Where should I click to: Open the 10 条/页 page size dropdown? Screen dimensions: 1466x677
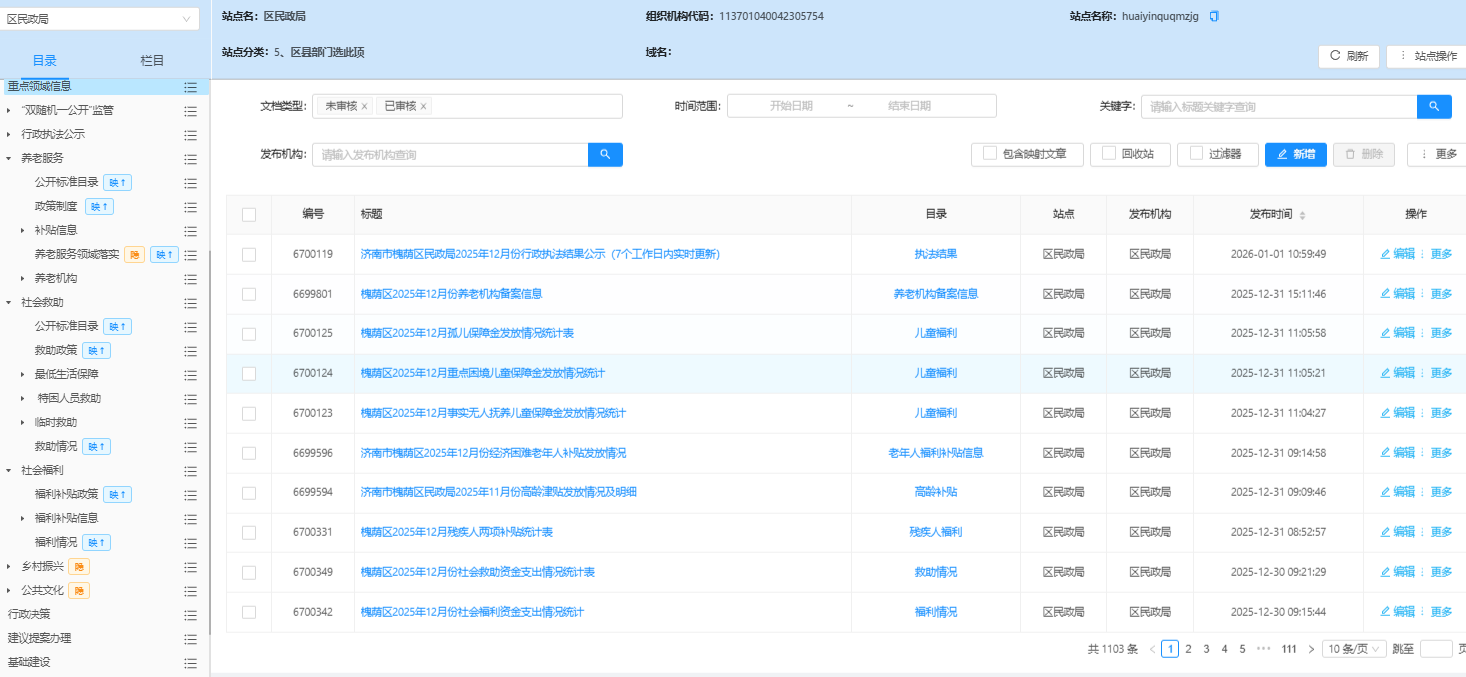point(1354,649)
